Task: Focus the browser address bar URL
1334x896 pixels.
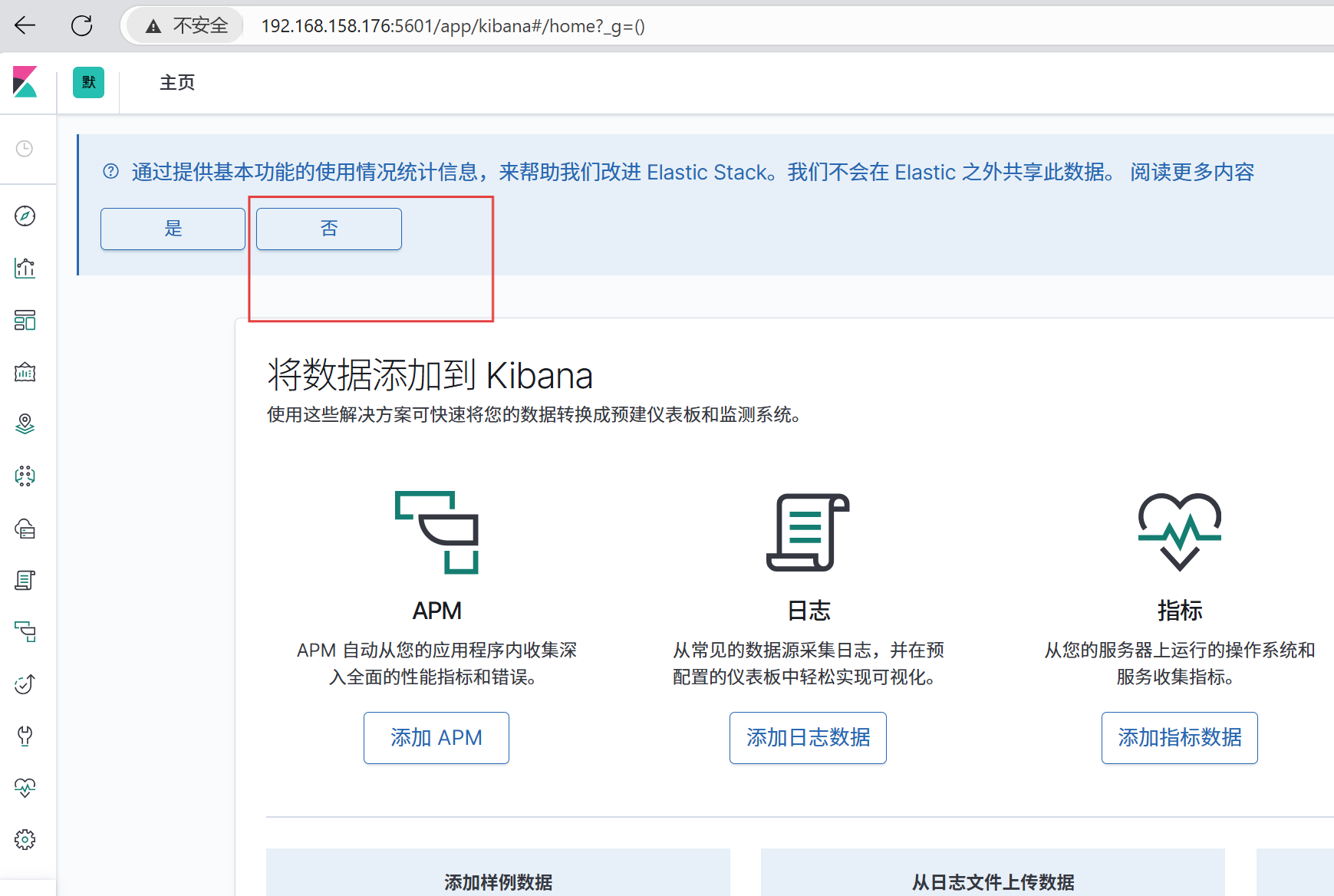Action: (x=453, y=26)
